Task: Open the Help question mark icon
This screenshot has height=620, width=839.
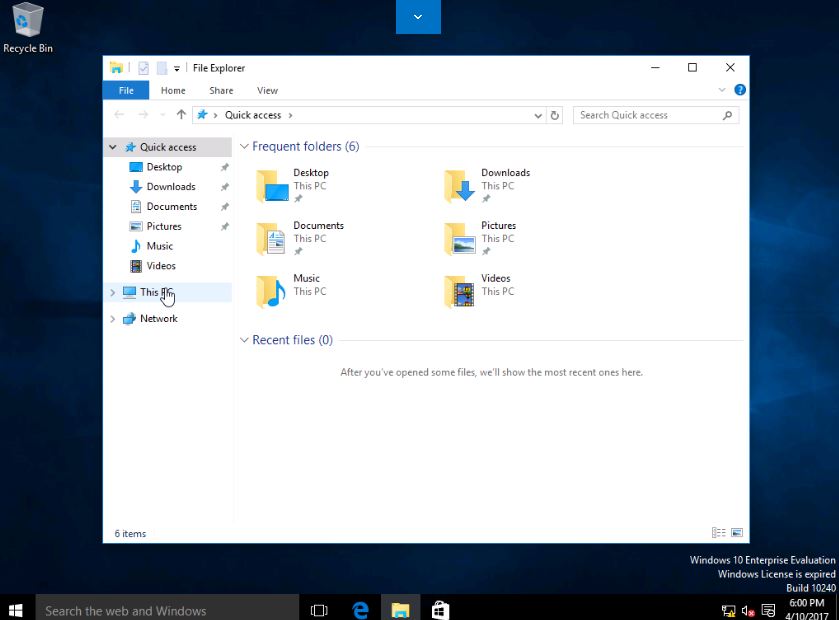Action: (740, 90)
